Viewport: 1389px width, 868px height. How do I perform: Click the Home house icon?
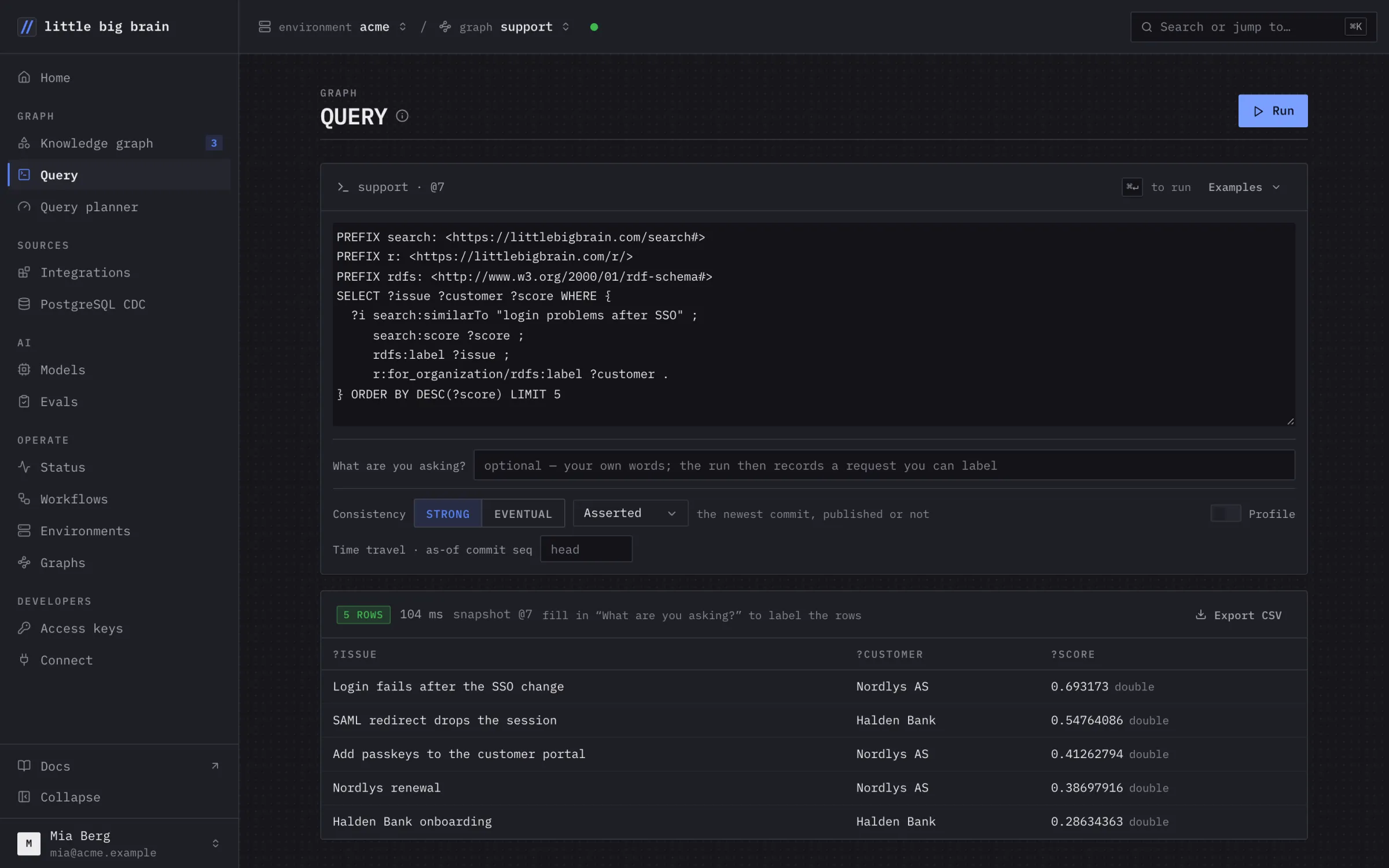point(24,77)
